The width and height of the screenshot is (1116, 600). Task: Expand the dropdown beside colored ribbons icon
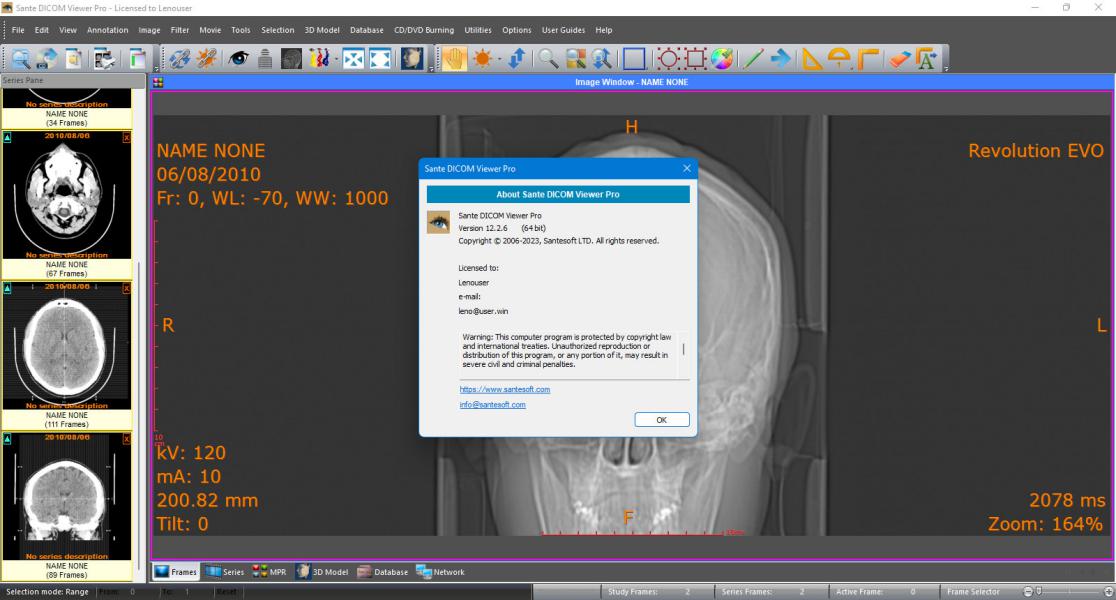point(336,59)
